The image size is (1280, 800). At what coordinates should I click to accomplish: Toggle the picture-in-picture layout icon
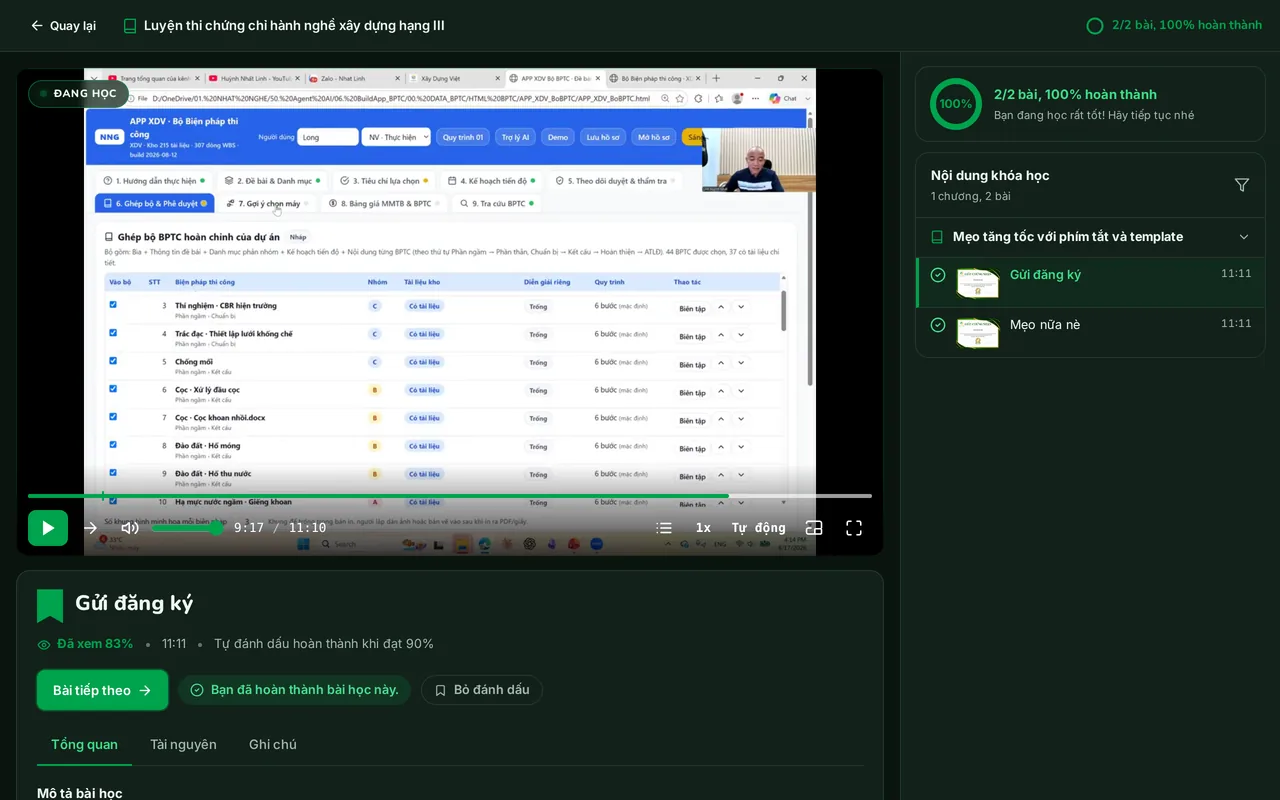coord(814,528)
